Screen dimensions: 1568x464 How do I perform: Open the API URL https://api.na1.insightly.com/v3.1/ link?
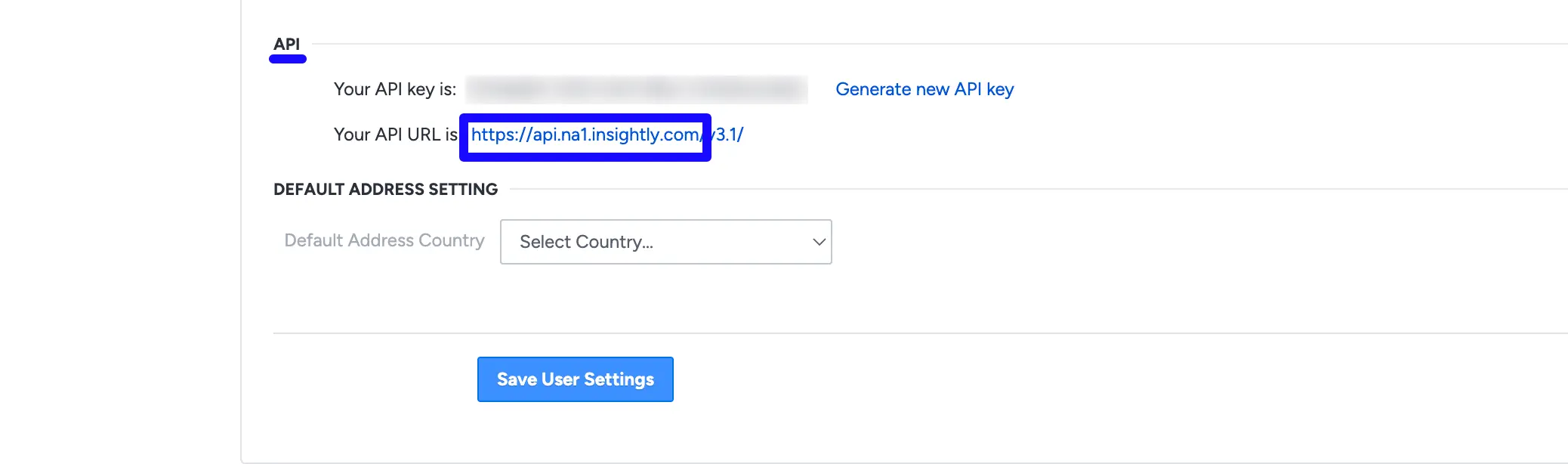[x=607, y=135]
